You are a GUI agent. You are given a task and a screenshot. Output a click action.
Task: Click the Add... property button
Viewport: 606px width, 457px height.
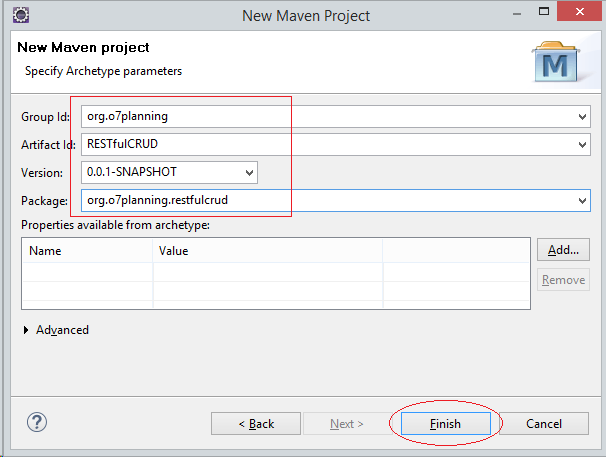[563, 250]
